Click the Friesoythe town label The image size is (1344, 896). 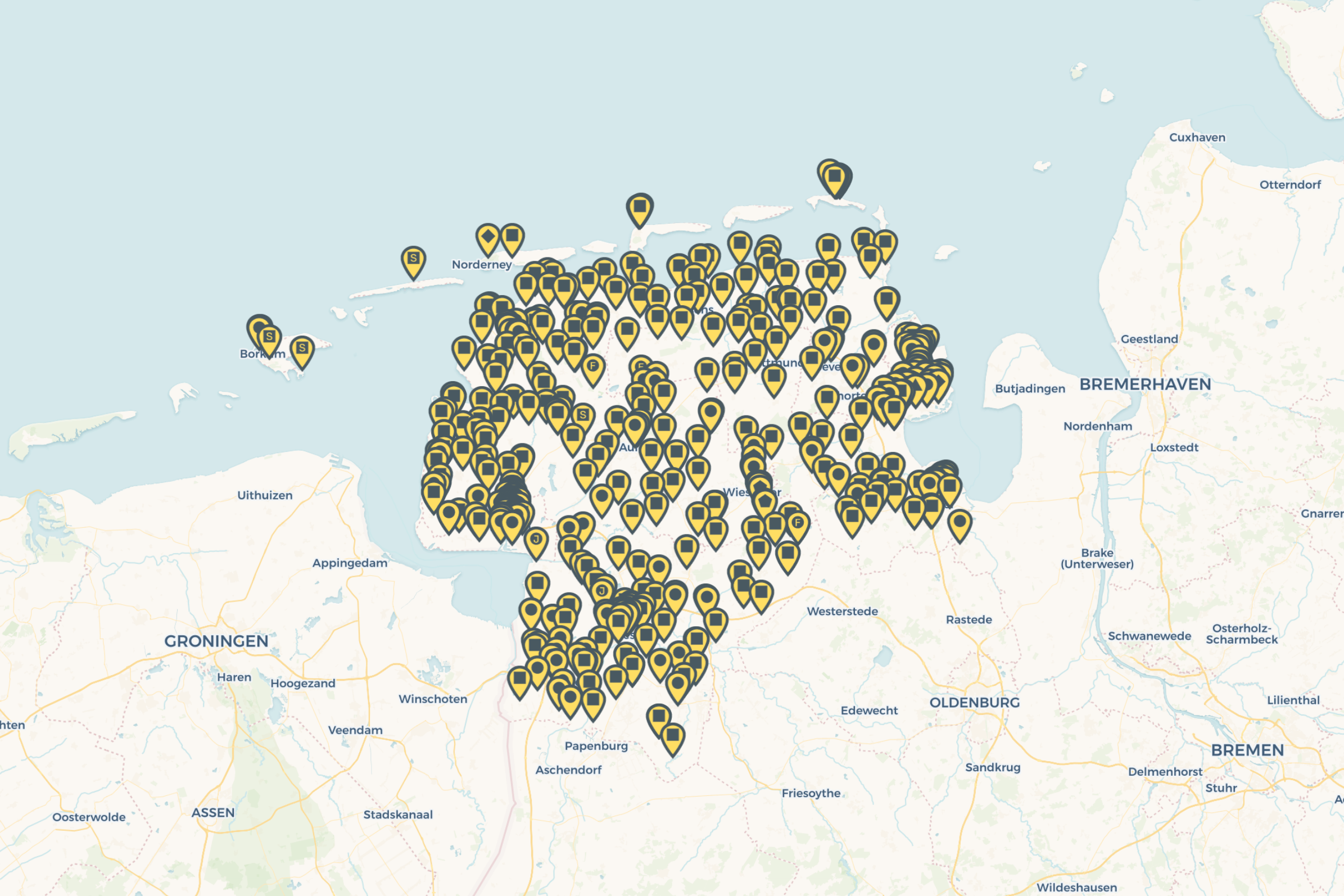(x=811, y=793)
